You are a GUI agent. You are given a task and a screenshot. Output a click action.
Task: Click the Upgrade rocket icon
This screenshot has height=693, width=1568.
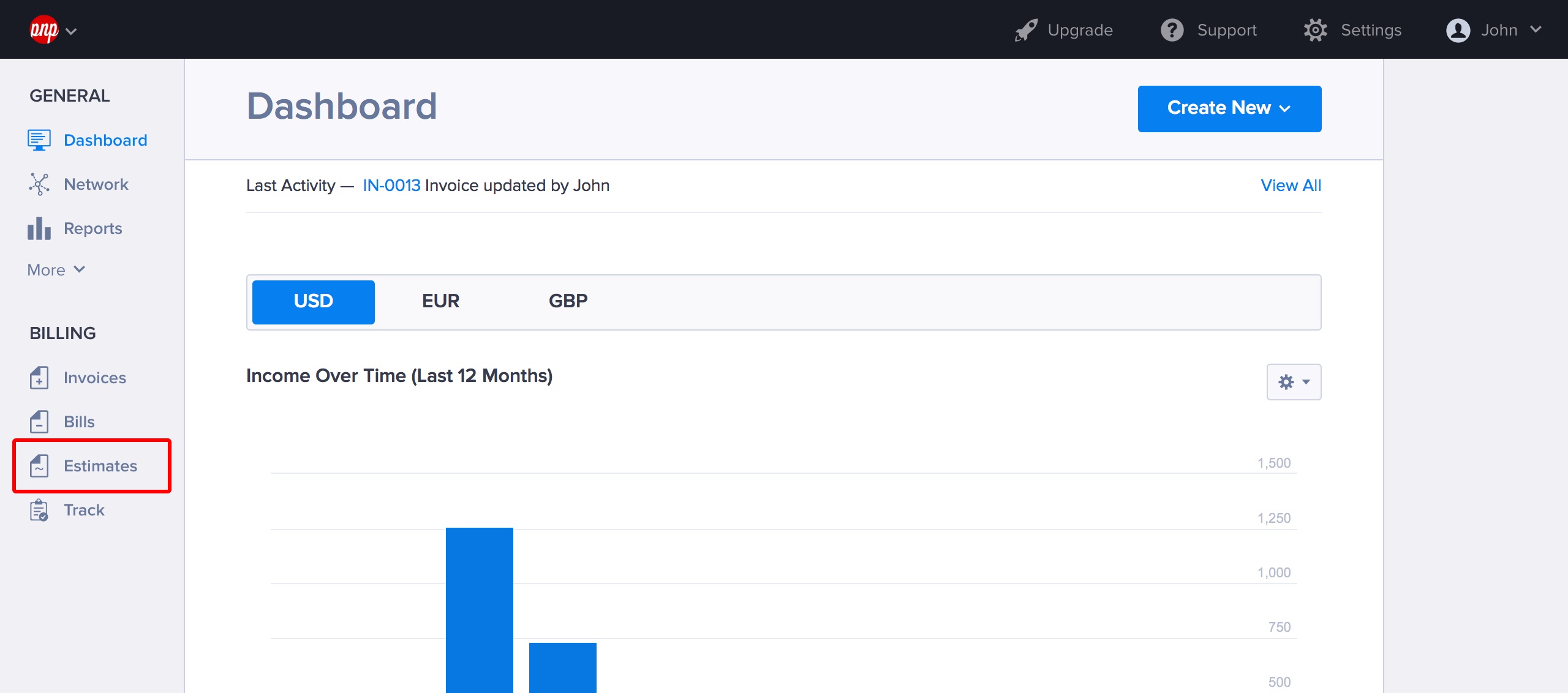coord(1026,30)
